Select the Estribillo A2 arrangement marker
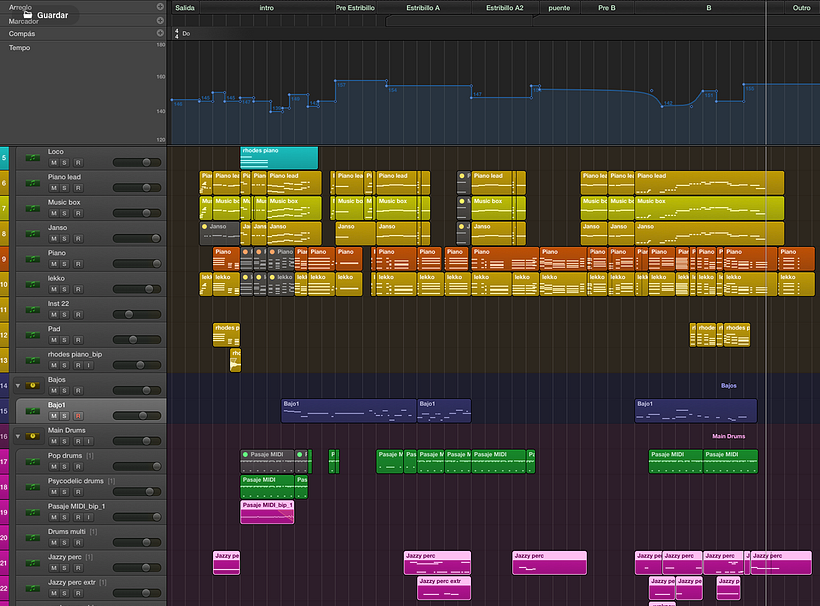The width and height of the screenshot is (820, 606). [x=505, y=8]
